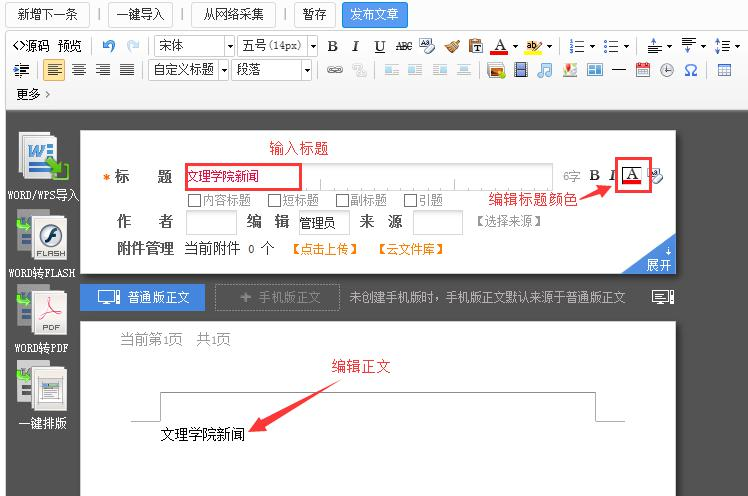
Task: Insert an image using the toolbar picture icon
Action: coord(496,70)
